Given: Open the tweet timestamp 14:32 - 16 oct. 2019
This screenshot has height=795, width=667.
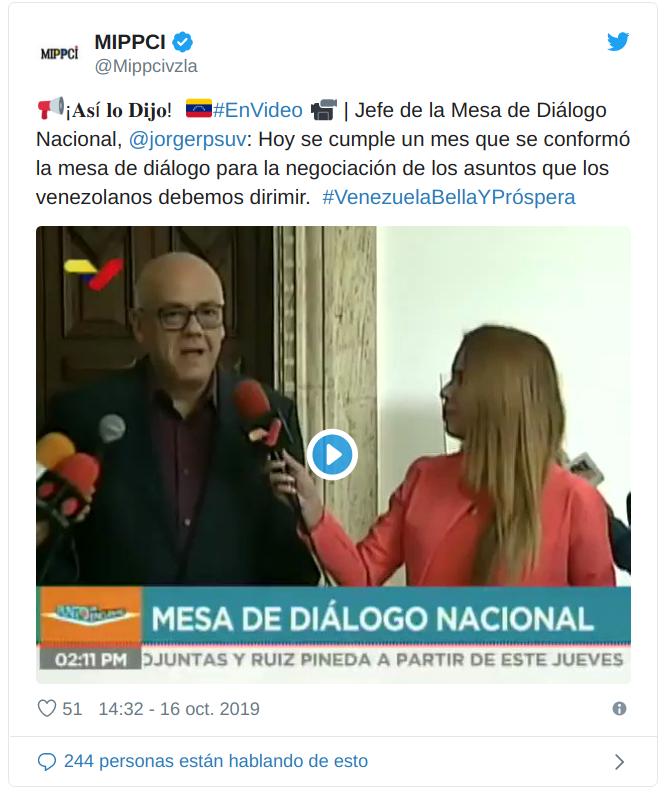Looking at the screenshot, I should [x=179, y=708].
